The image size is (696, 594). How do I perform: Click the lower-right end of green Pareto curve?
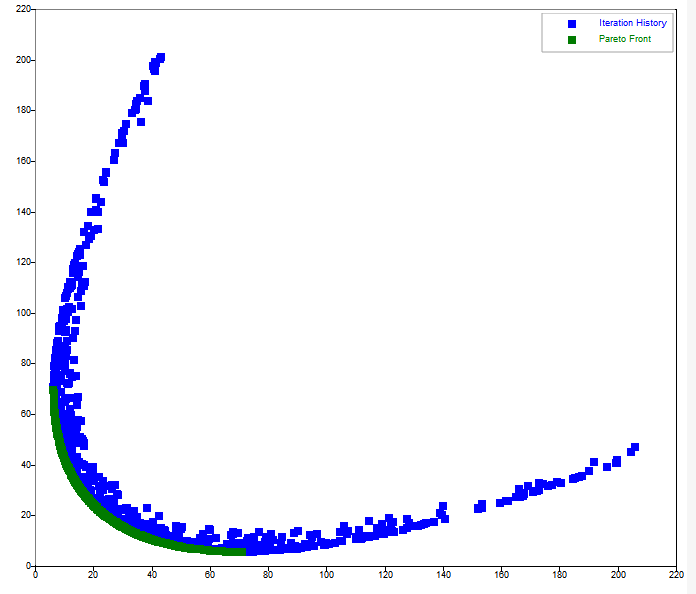pyautogui.click(x=241, y=551)
